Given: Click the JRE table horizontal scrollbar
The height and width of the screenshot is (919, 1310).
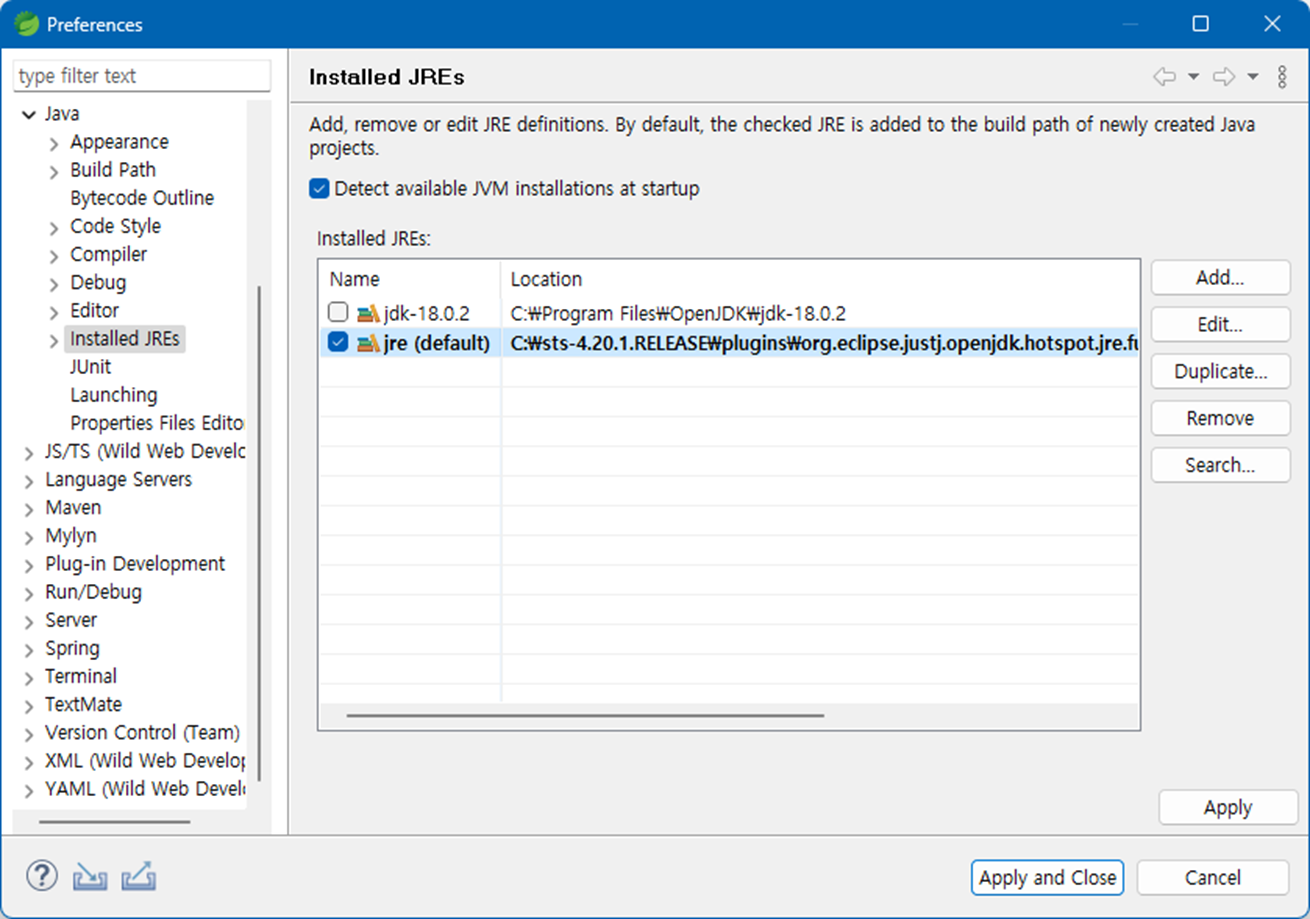Looking at the screenshot, I should click(585, 716).
